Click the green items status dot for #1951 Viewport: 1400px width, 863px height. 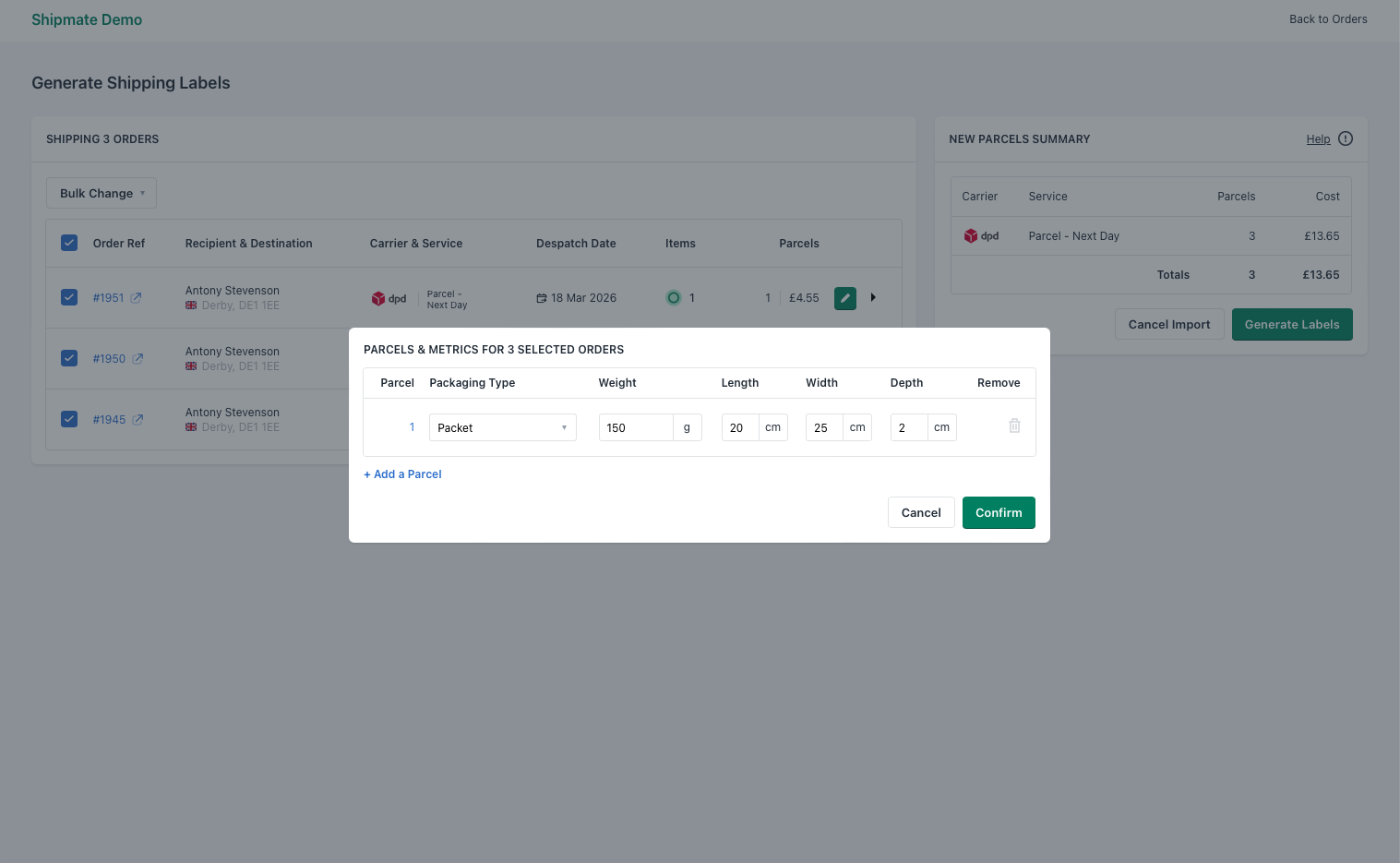tap(674, 297)
